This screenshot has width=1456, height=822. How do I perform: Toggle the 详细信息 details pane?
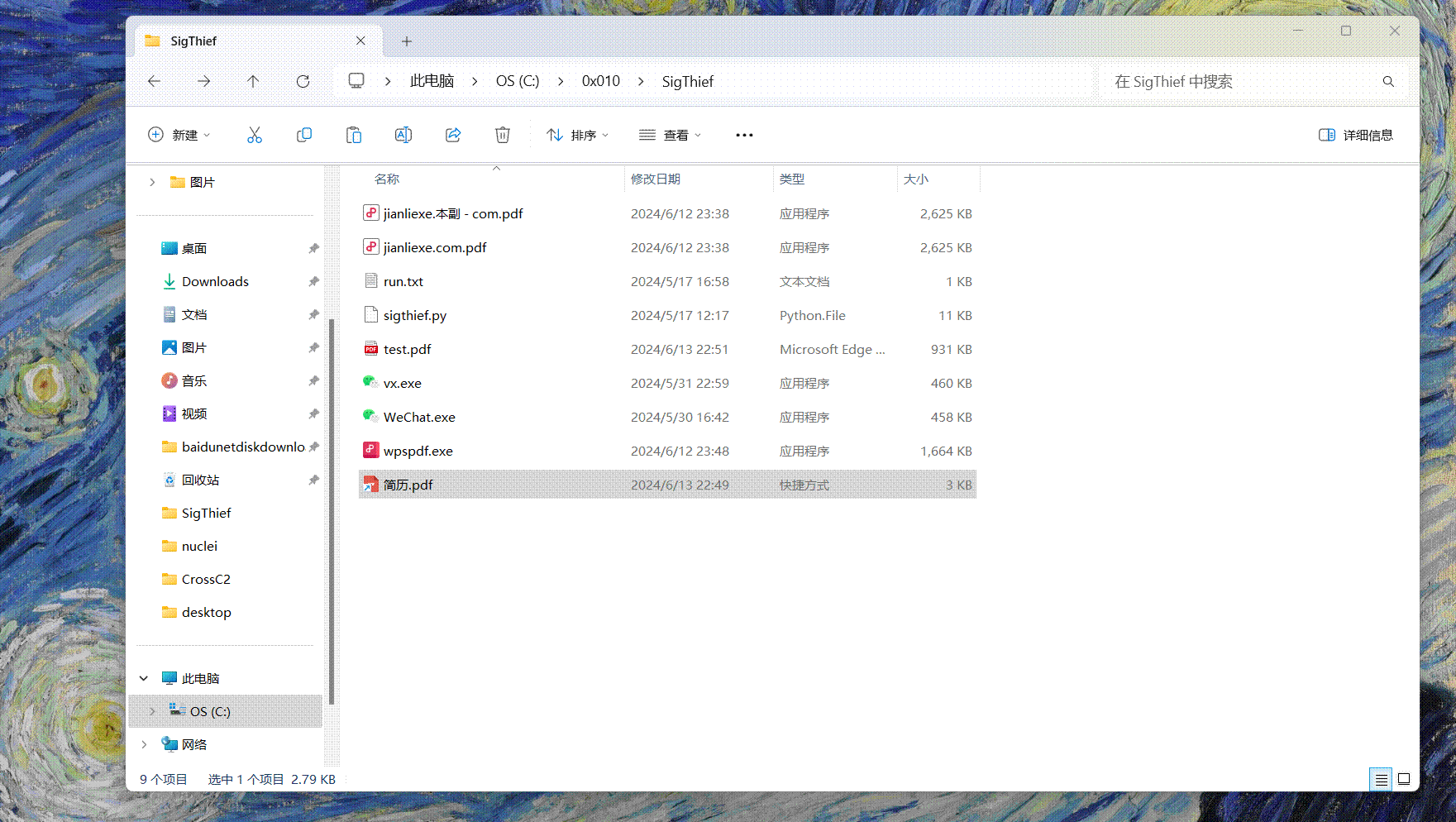coord(1356,135)
